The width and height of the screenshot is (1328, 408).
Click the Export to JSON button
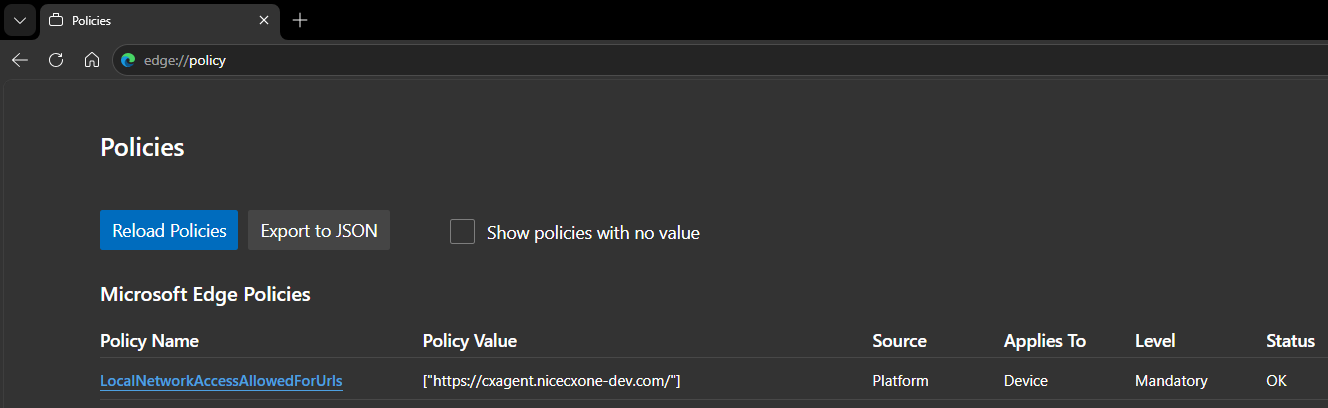point(319,230)
